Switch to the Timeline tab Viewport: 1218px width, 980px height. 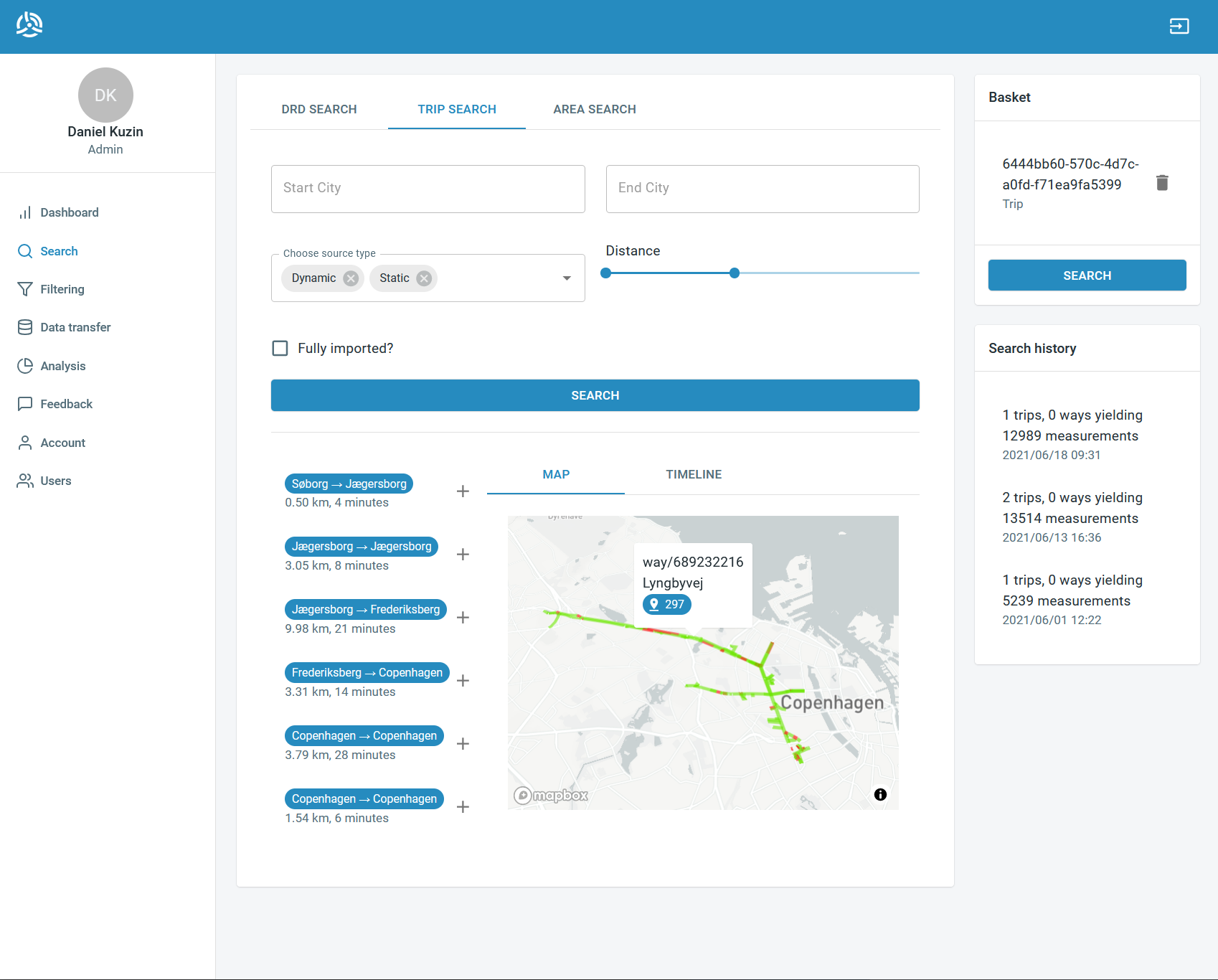click(693, 474)
